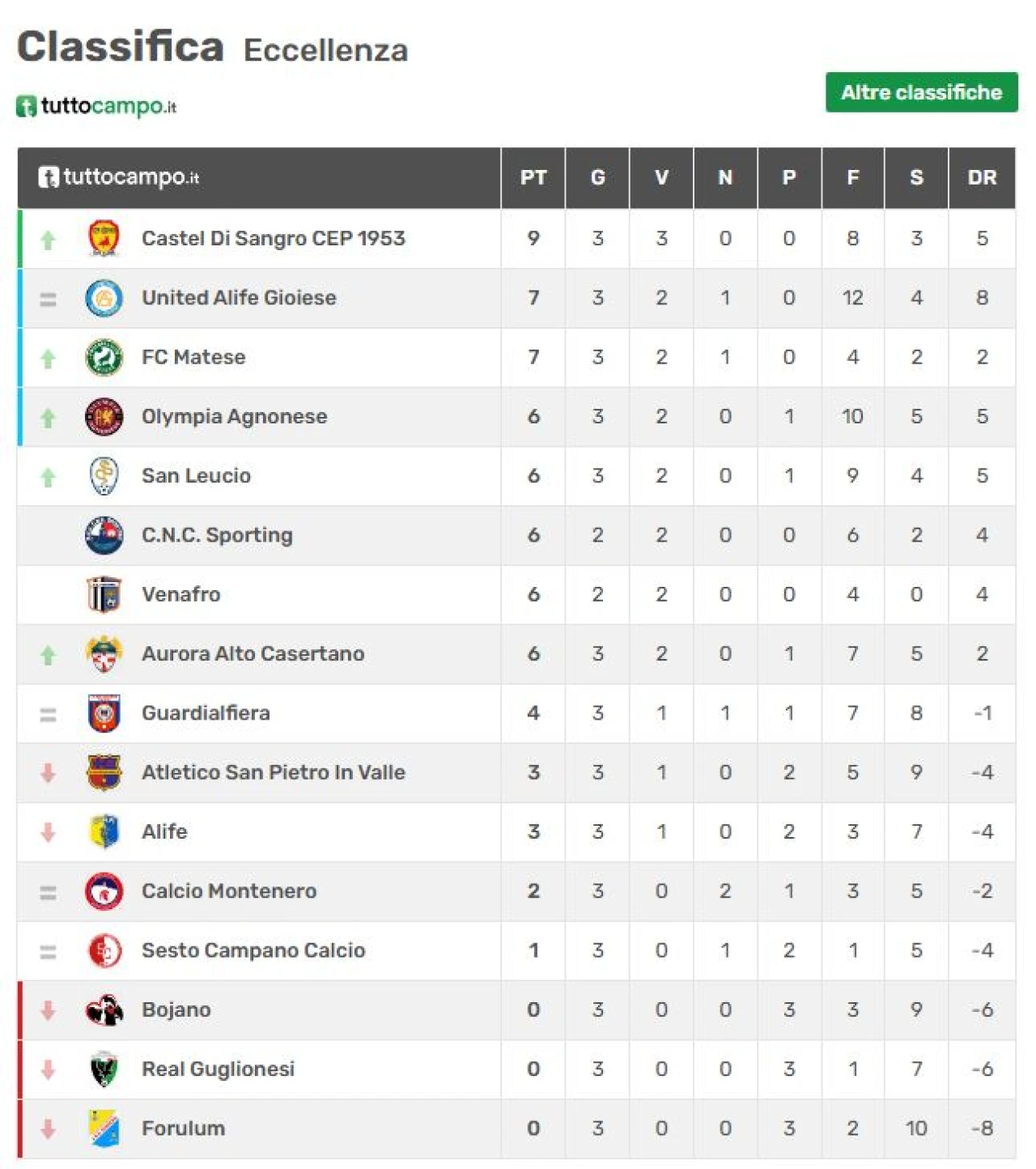
Task: Click the Castel Di Sangro team crest
Action: click(104, 239)
